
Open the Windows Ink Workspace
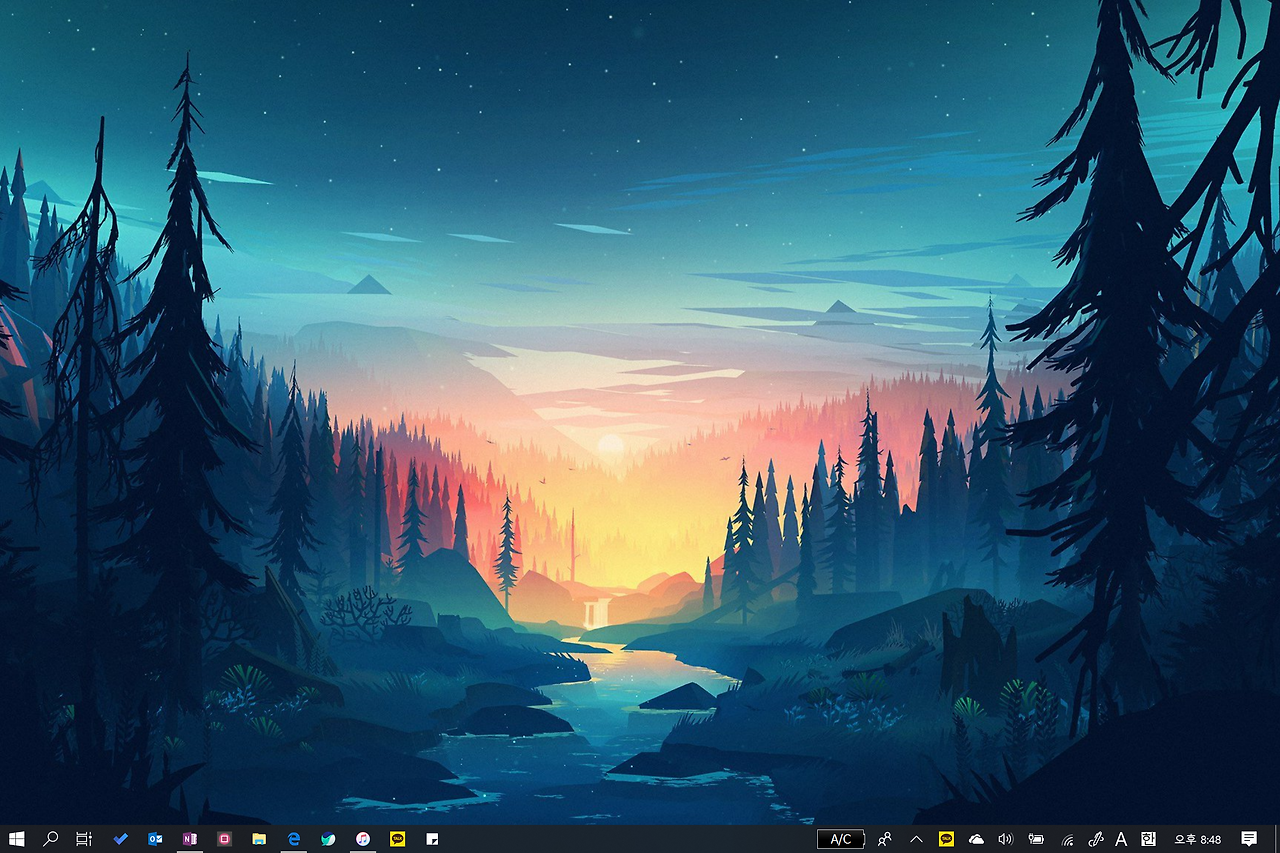click(x=1097, y=839)
